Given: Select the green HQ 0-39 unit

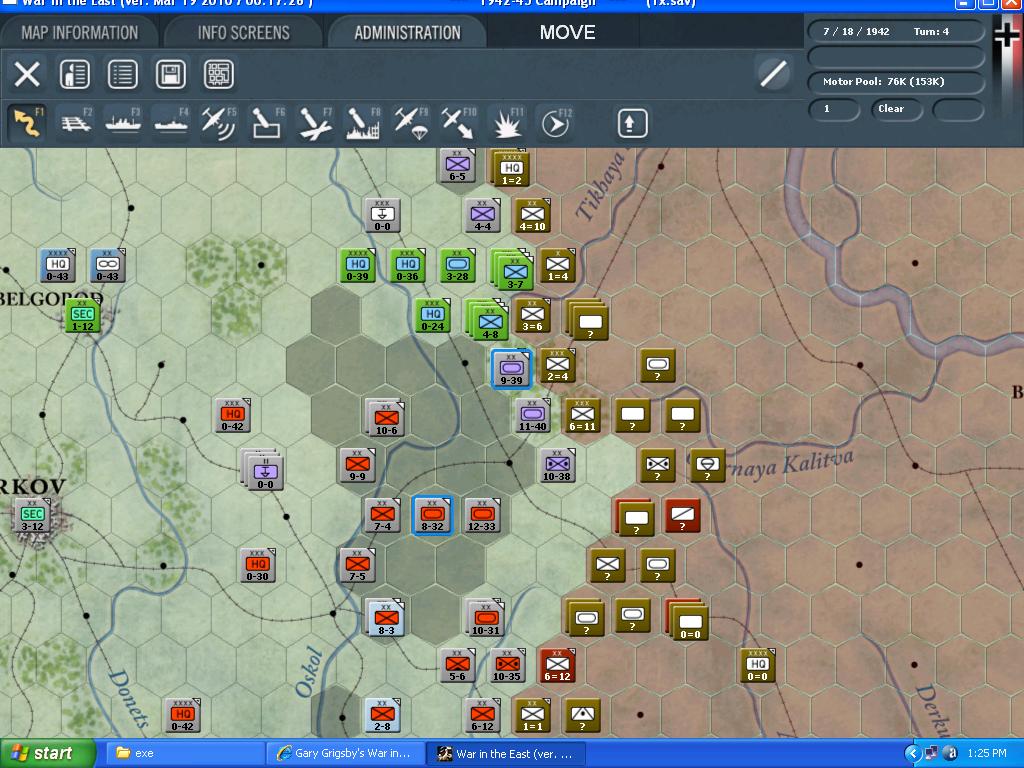Looking at the screenshot, I should point(357,265).
